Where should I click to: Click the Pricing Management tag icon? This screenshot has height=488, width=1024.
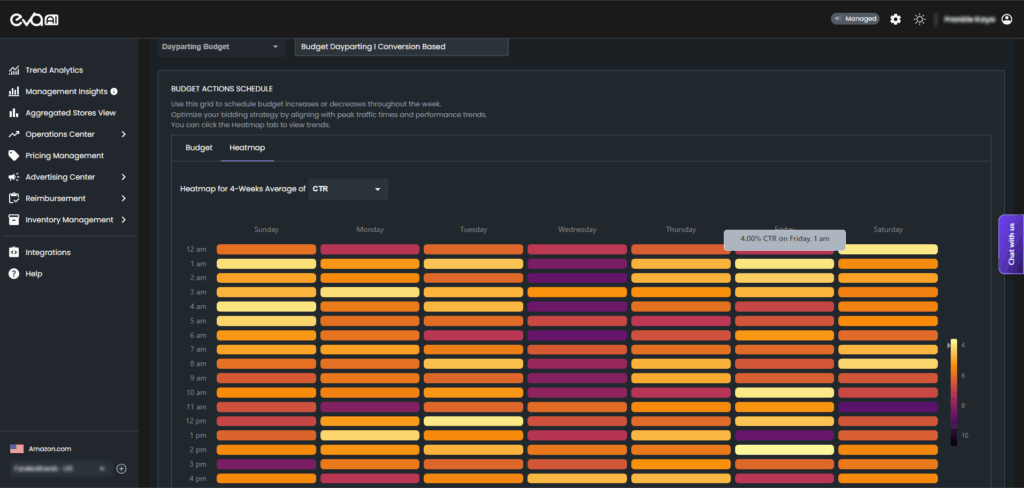coord(14,156)
